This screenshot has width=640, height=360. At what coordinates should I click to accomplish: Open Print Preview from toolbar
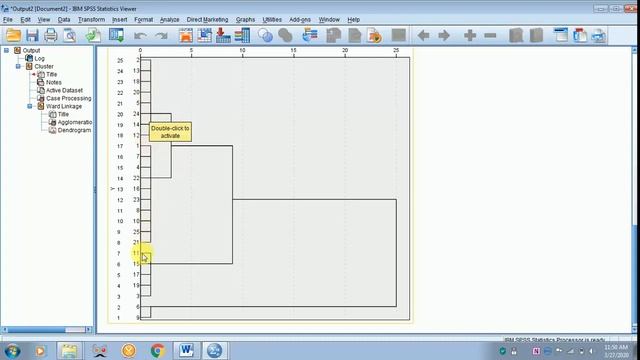point(70,36)
